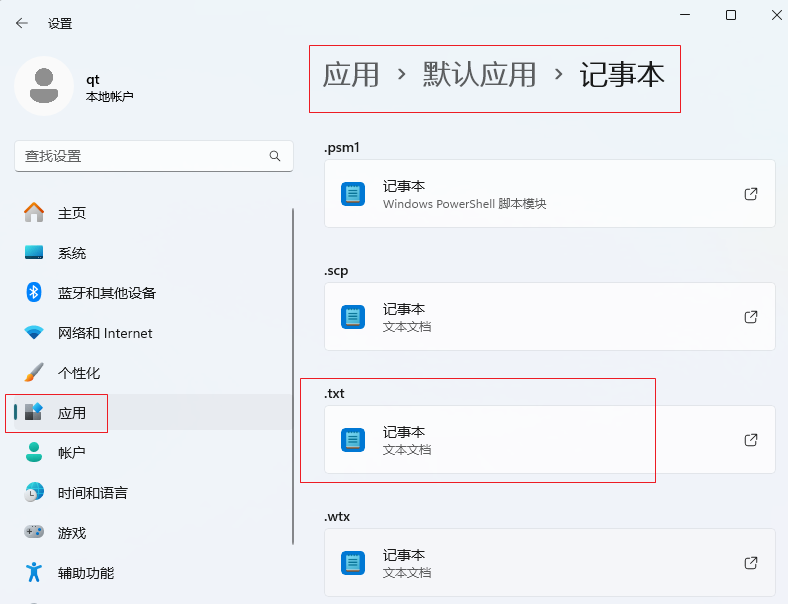The width and height of the screenshot is (788, 604).
Task: Select the clock globe icon for 时间和语言
Action: pyautogui.click(x=34, y=492)
